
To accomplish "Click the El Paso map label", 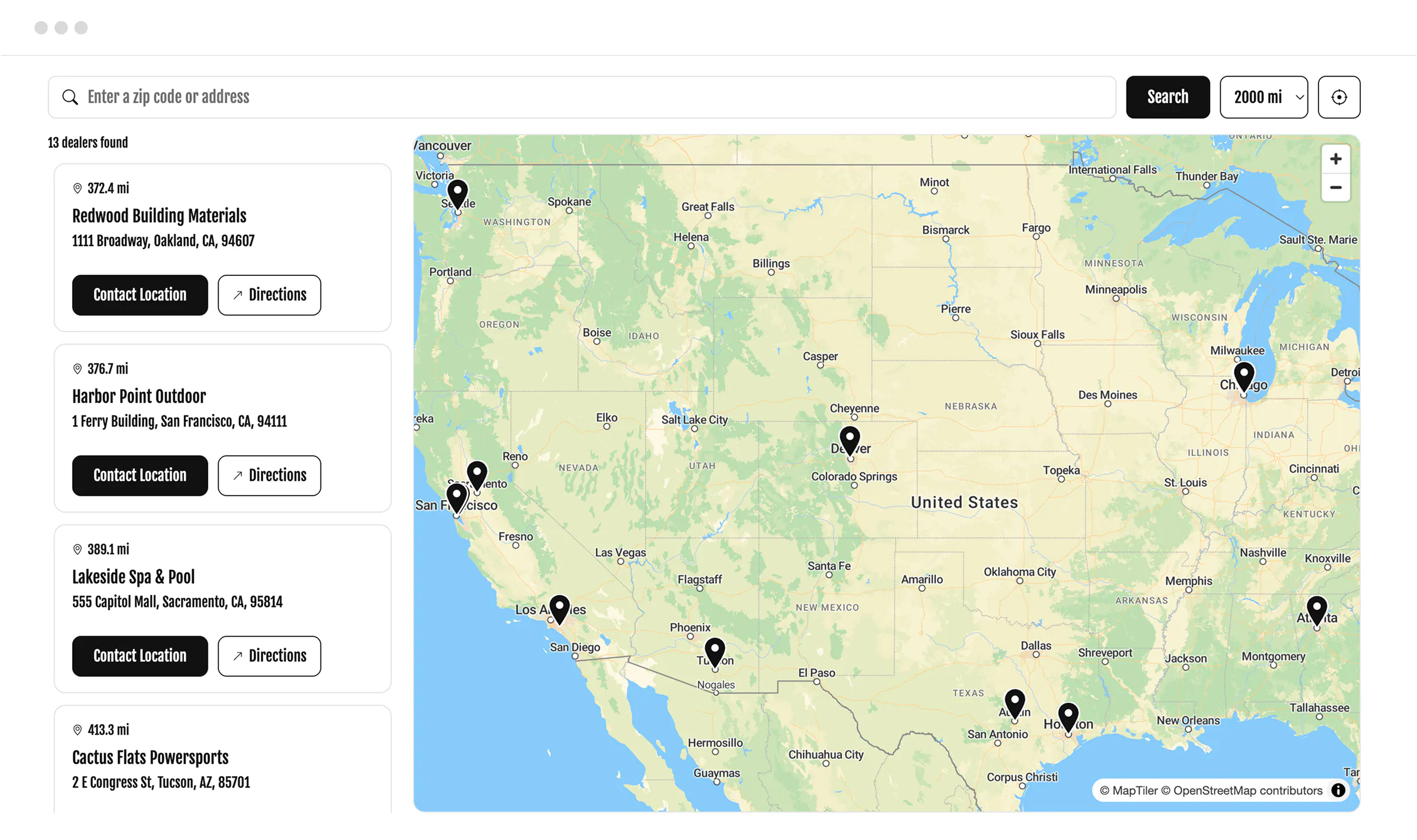I will tap(816, 673).
